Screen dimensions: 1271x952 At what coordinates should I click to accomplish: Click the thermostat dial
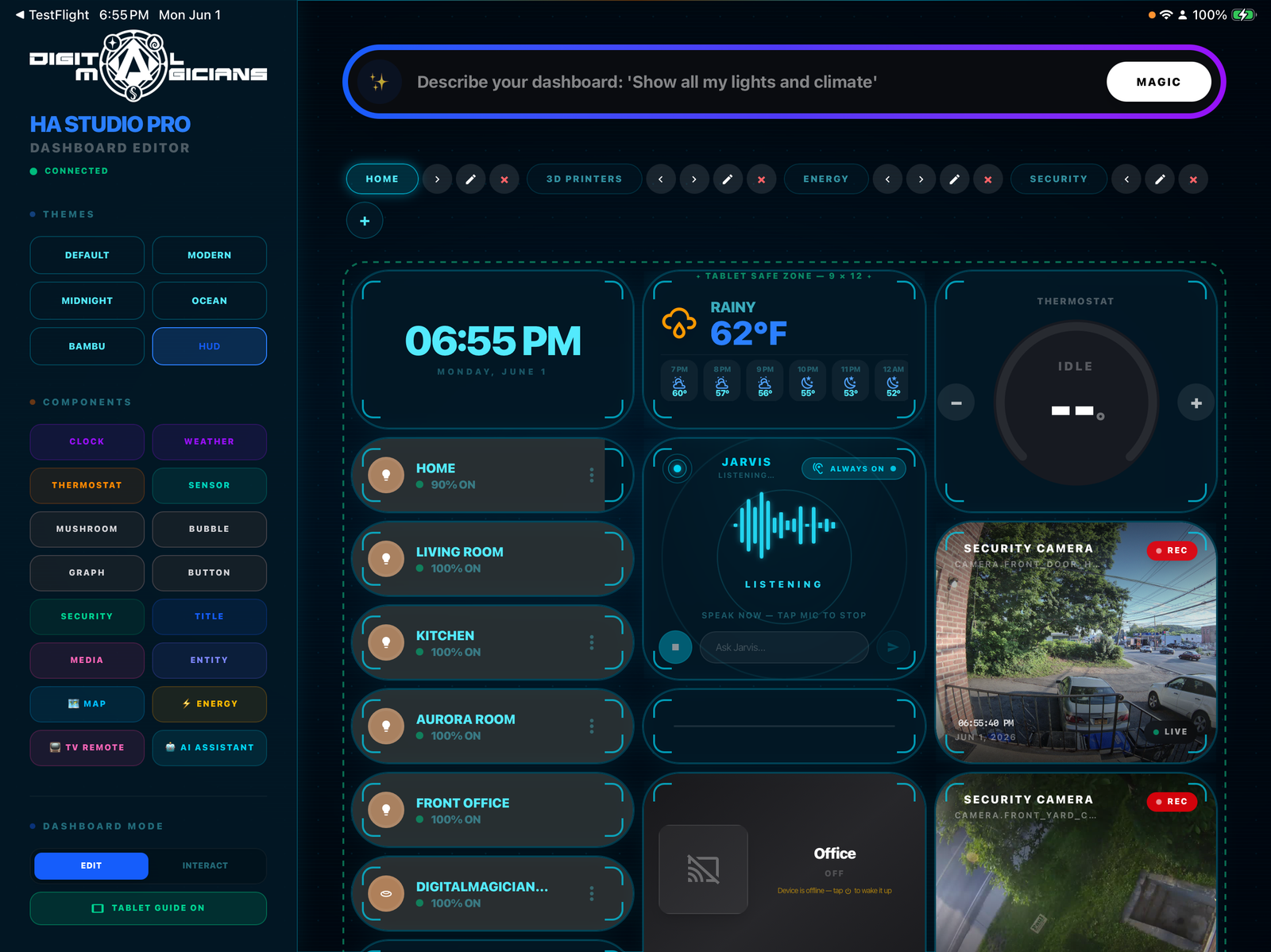1076,403
